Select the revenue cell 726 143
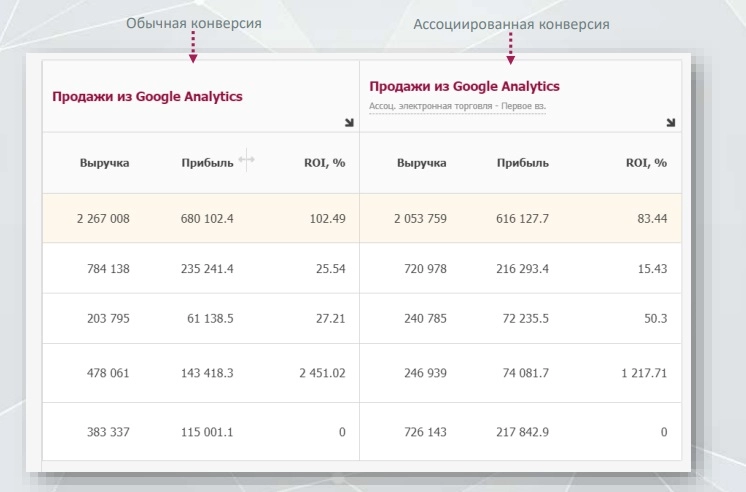 pos(425,432)
